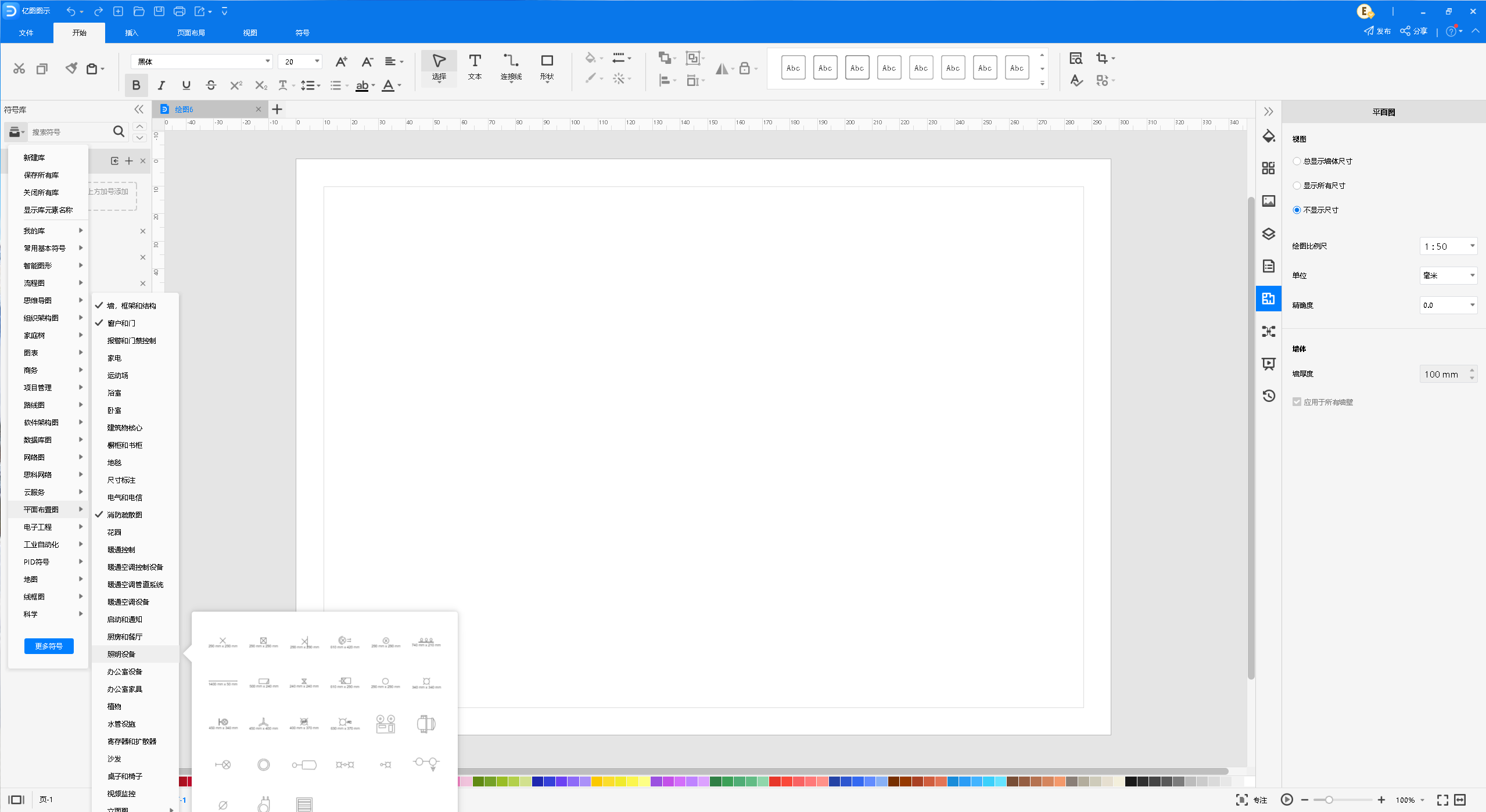Select the Connector tool

pos(511,67)
